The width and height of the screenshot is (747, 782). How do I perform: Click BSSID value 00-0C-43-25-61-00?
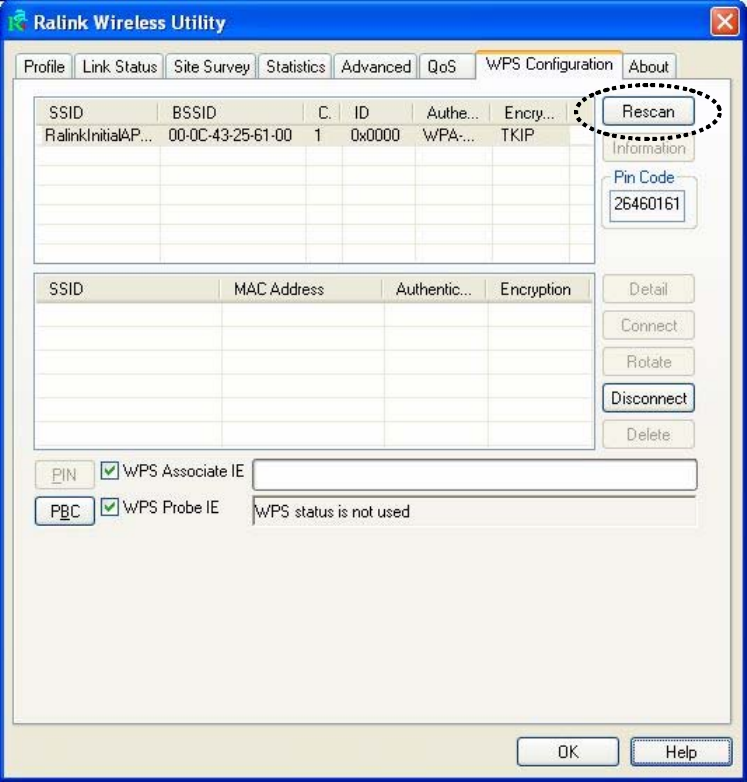230,135
